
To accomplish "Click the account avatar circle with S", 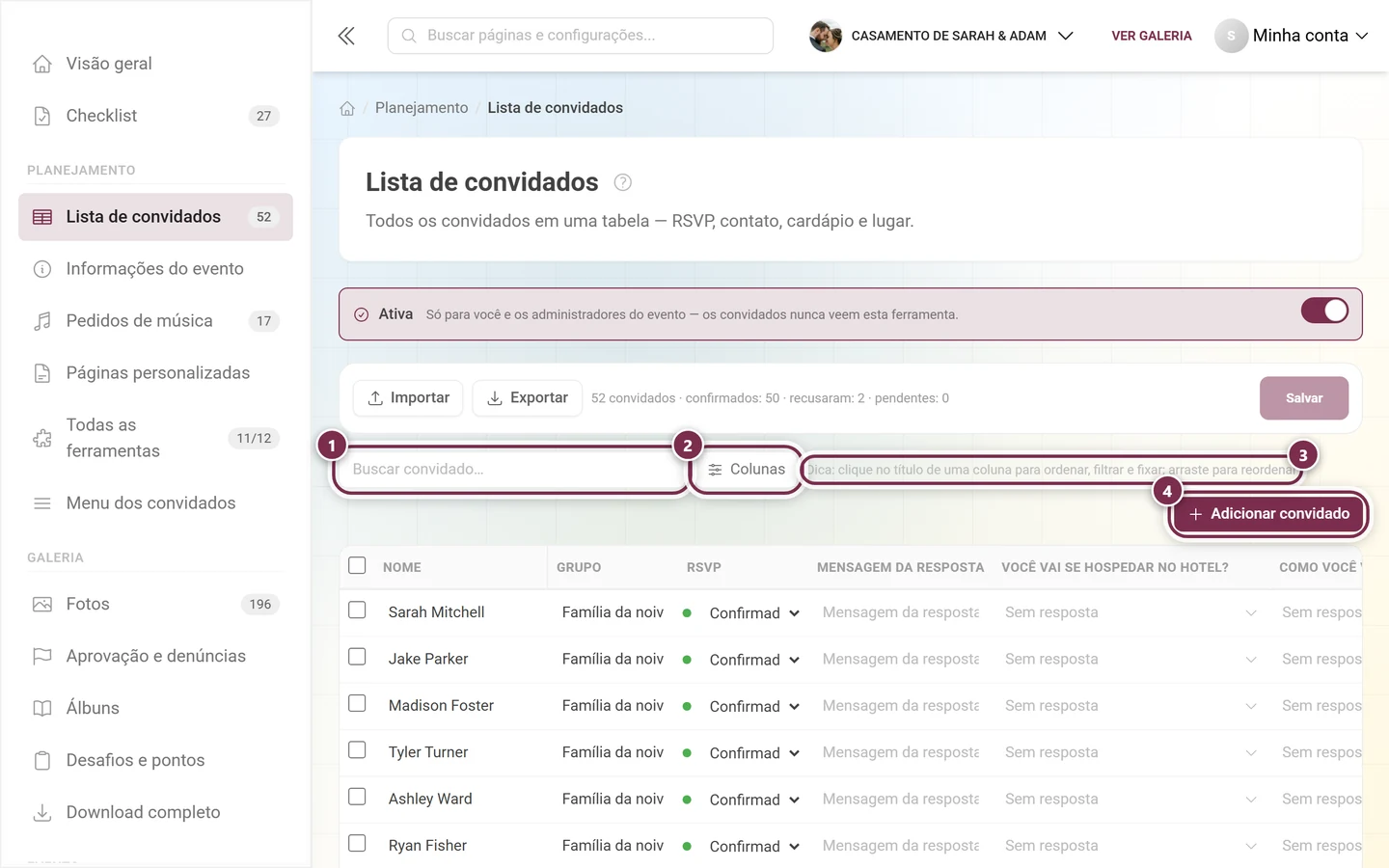I will pos(1231,36).
